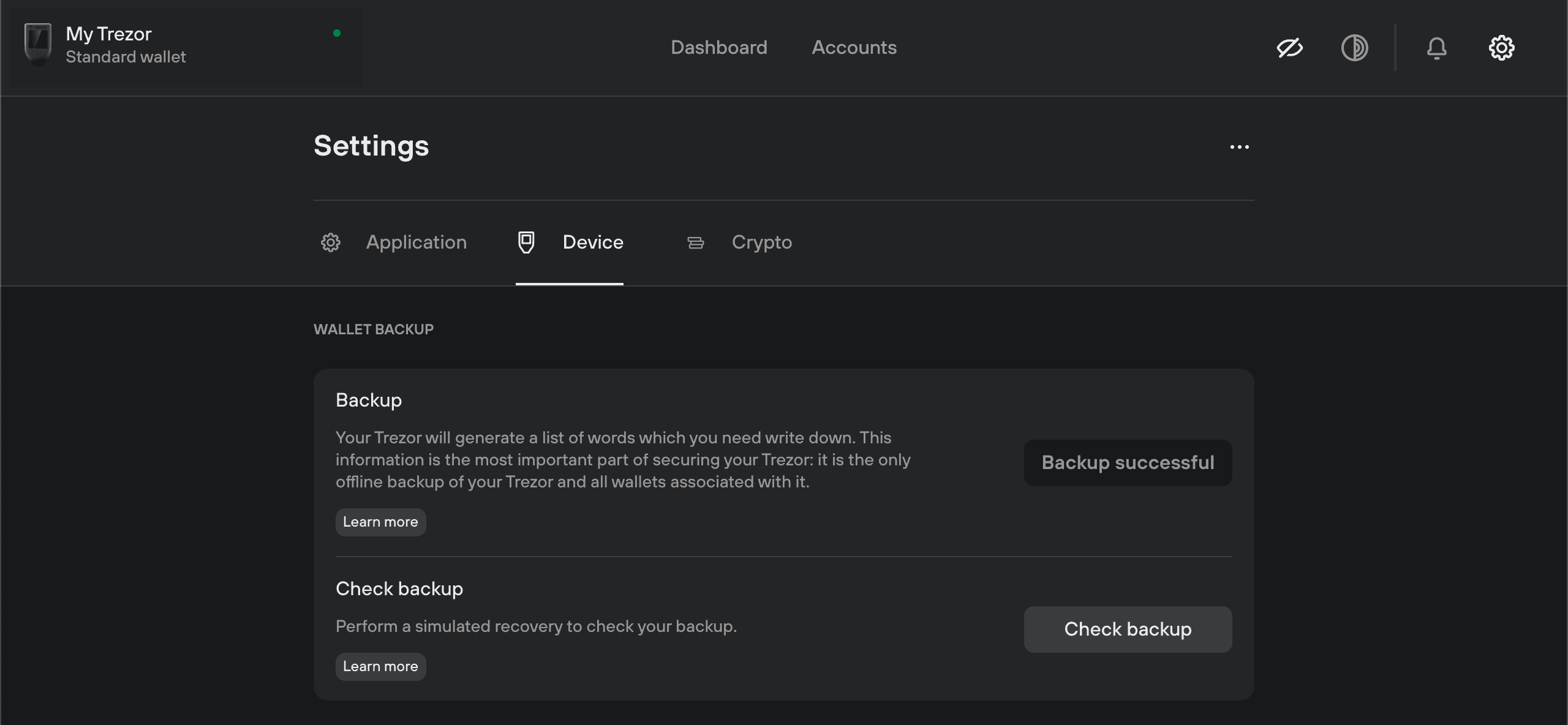The image size is (1568, 725).
Task: Click the Backup section title
Action: coord(369,400)
